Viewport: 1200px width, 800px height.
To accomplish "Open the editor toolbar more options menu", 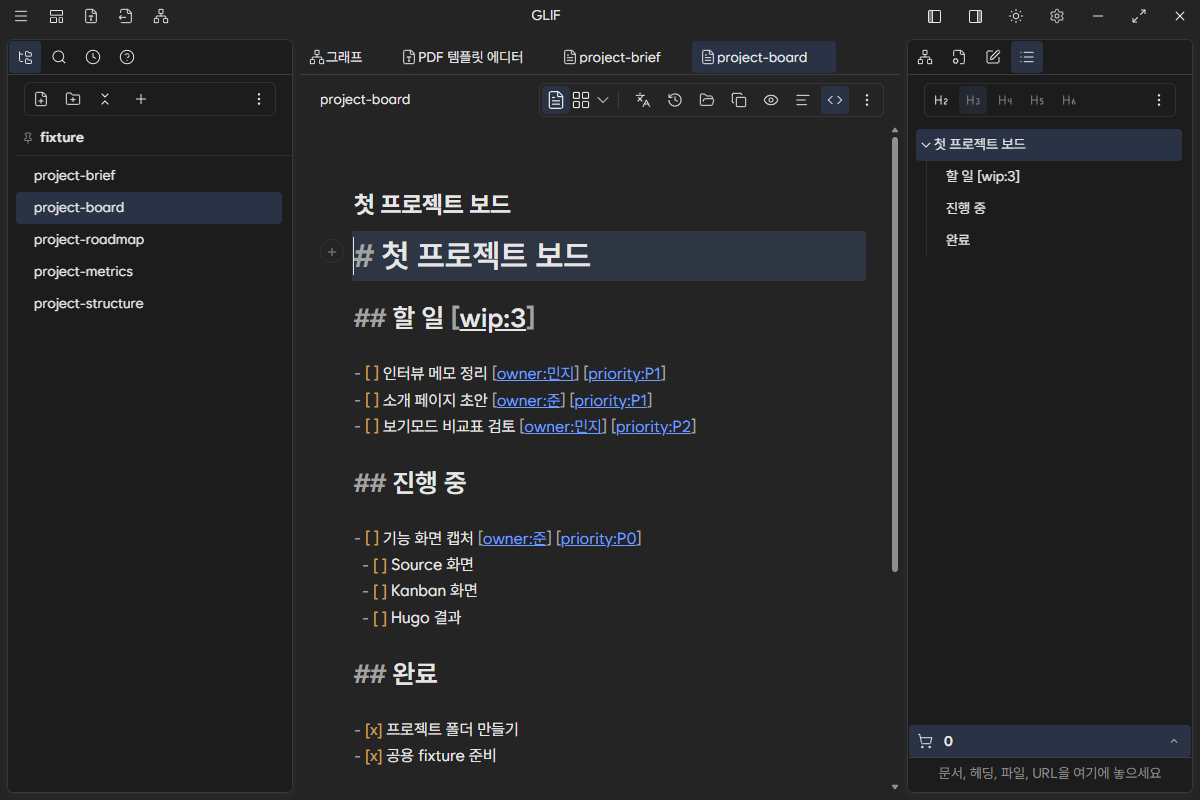I will [x=867, y=100].
